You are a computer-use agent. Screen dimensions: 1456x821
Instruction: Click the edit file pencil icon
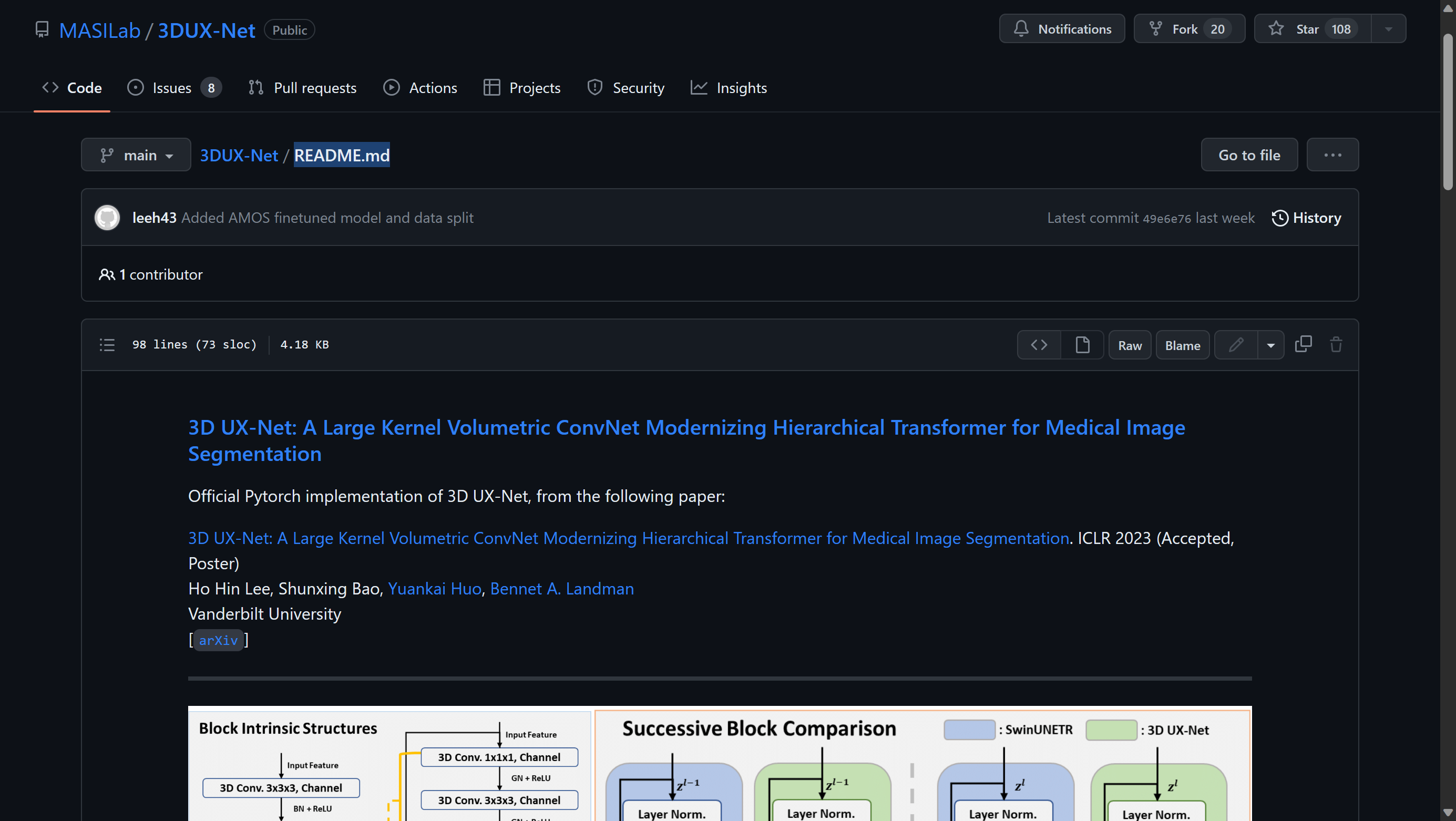(x=1236, y=345)
